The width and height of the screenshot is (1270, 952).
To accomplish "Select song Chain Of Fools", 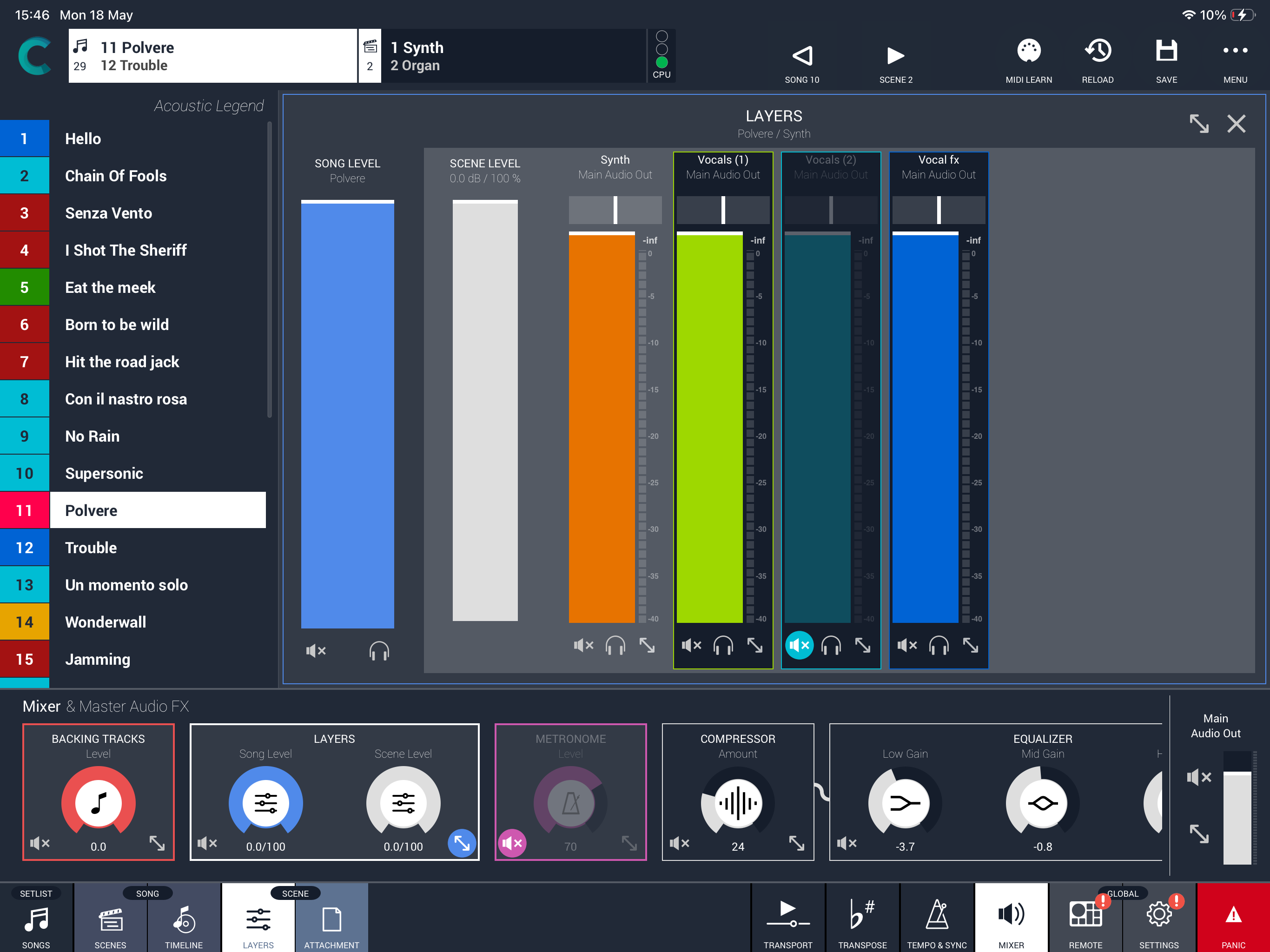I will [133, 176].
